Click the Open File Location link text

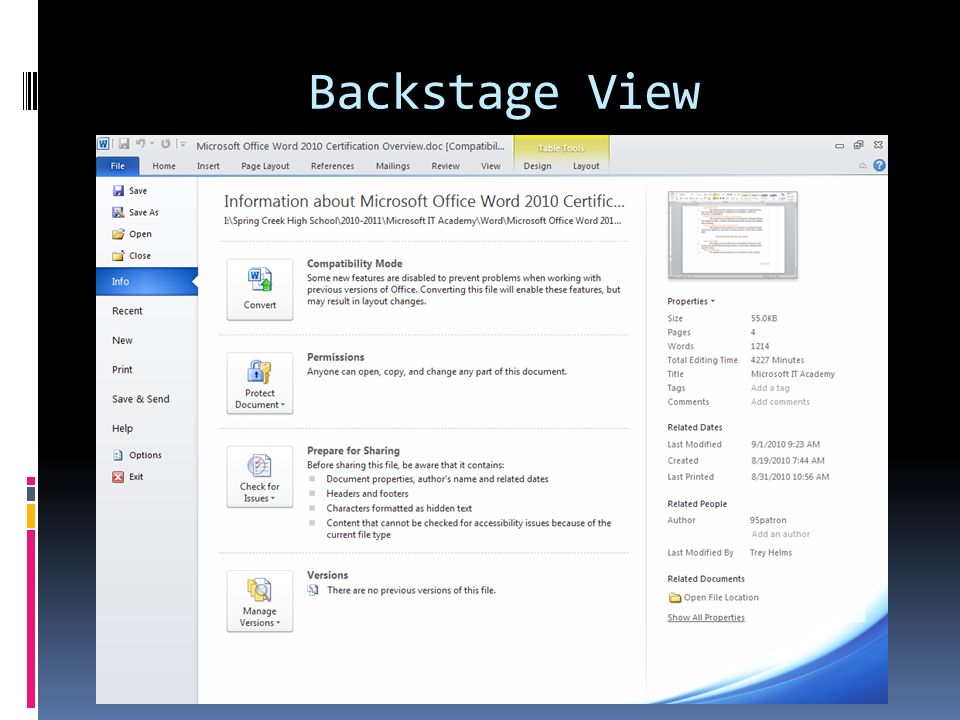[x=721, y=598]
